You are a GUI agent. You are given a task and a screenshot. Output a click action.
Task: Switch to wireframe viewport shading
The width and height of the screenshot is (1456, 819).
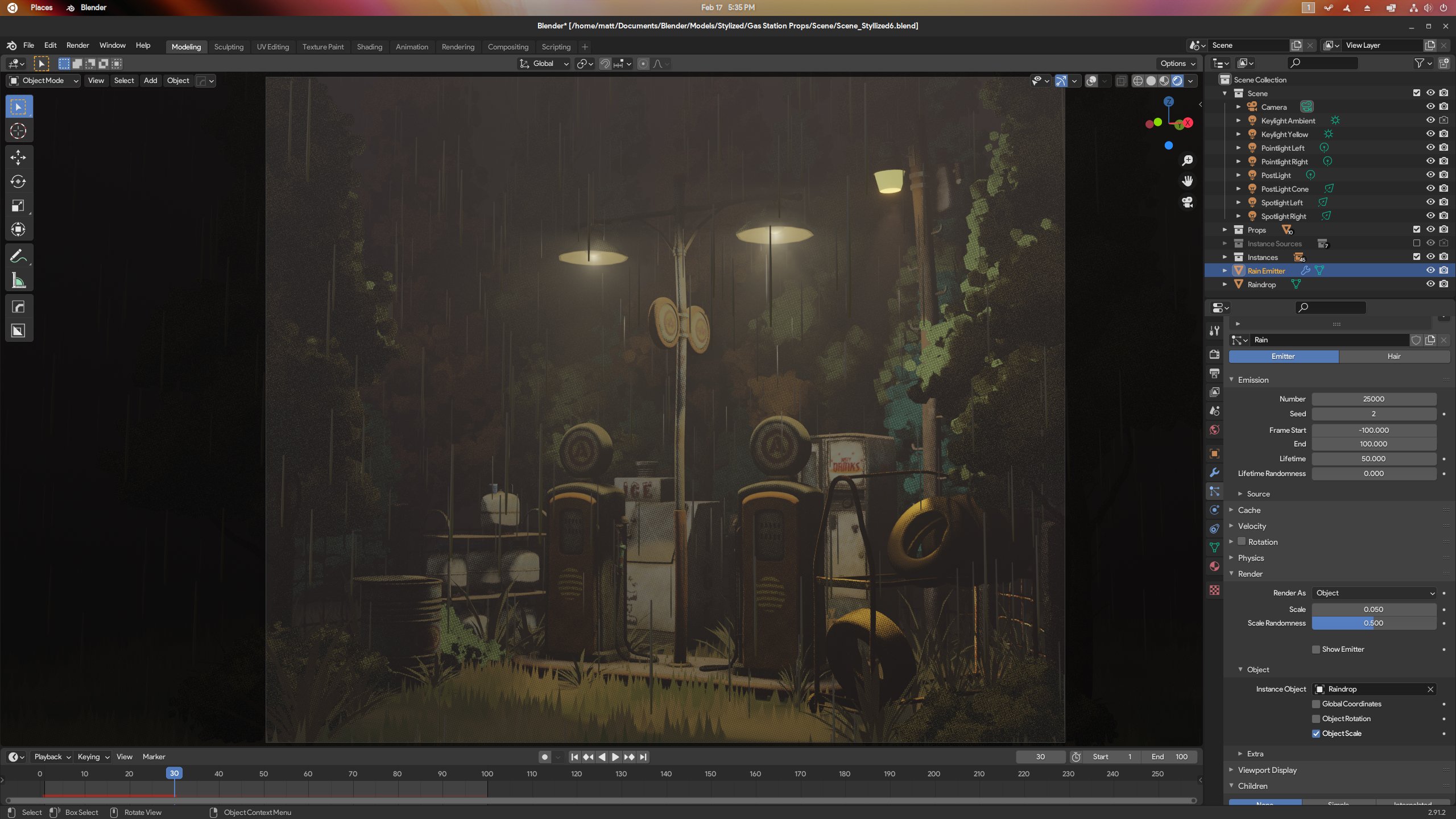click(1137, 81)
